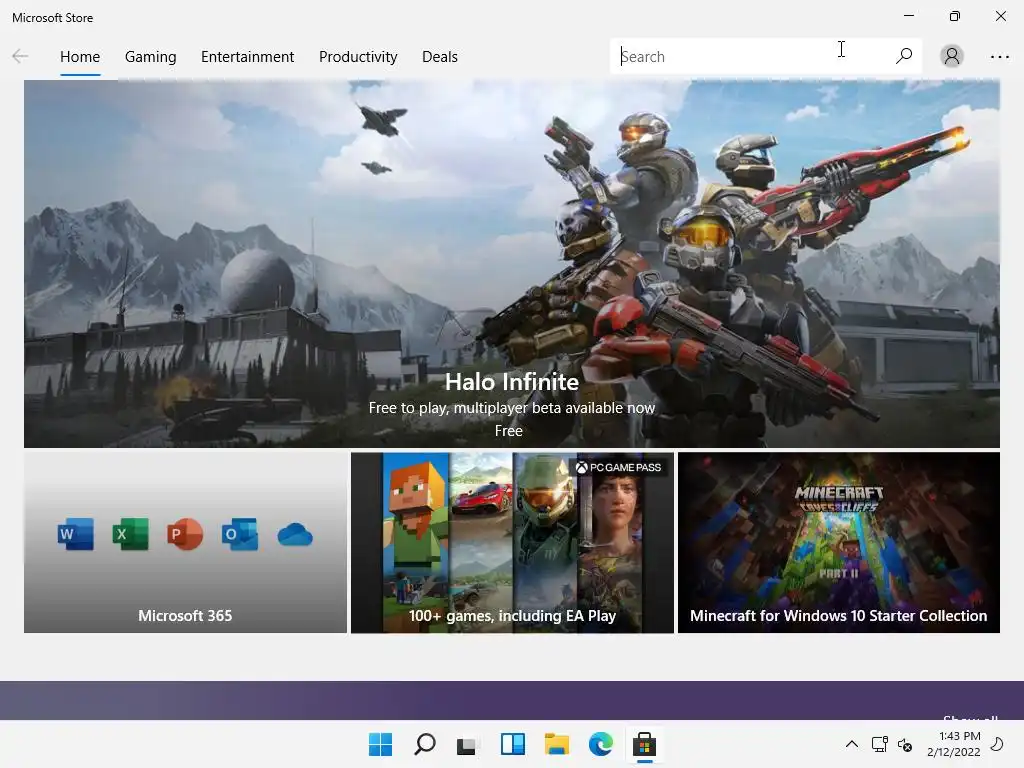1024x768 pixels.
Task: Open the Entertainment tab
Action: tap(248, 57)
